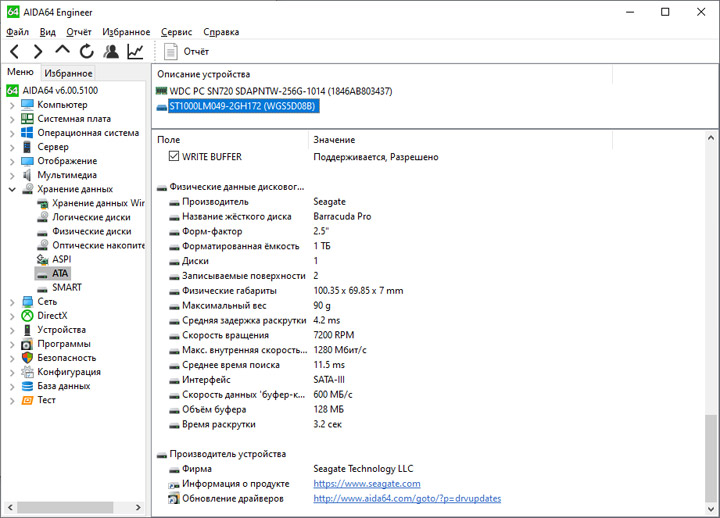Click the Back navigation arrow
This screenshot has width=720, height=518.
15,51
